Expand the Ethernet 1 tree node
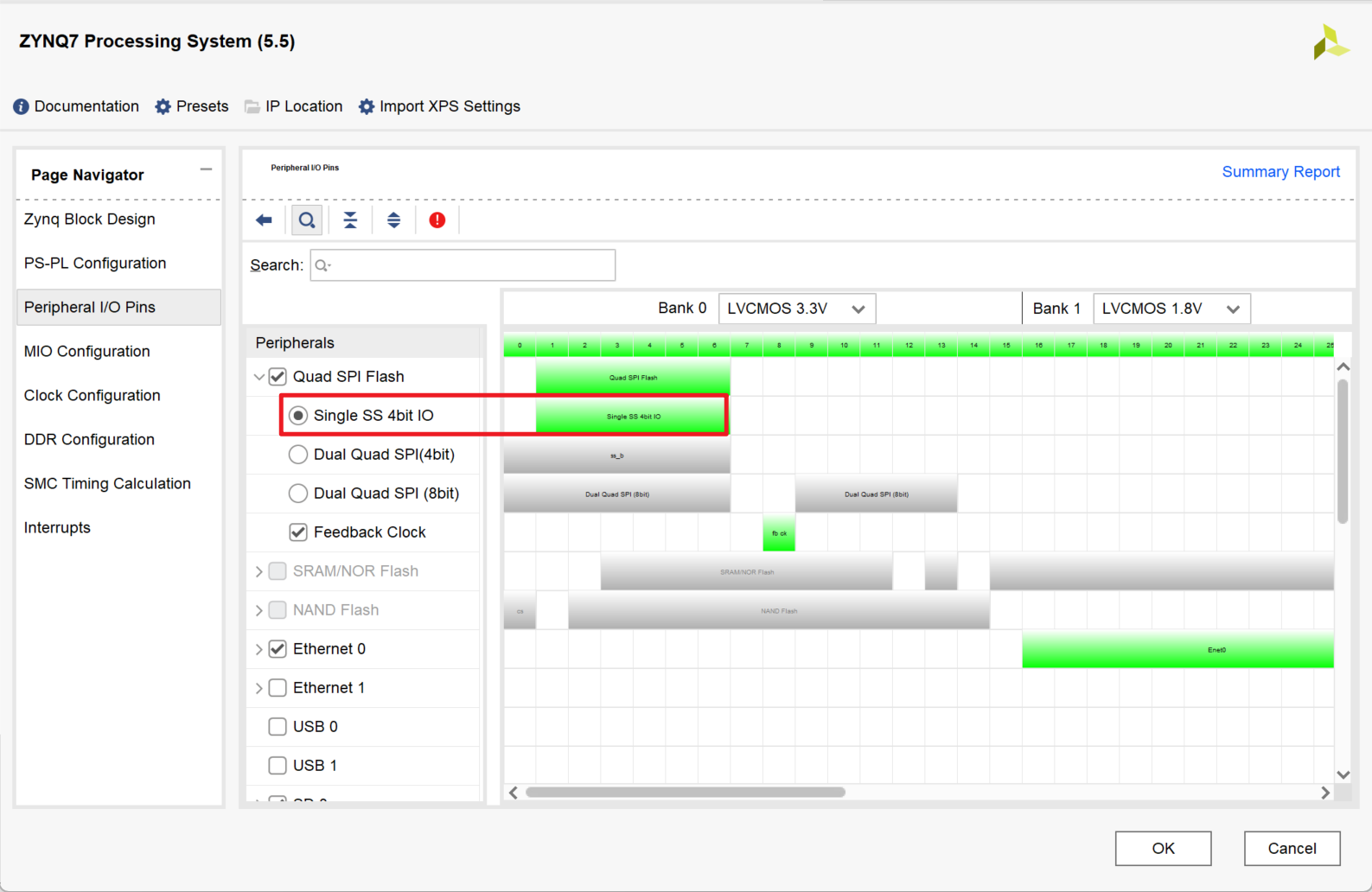This screenshot has height=892, width=1372. pos(258,688)
